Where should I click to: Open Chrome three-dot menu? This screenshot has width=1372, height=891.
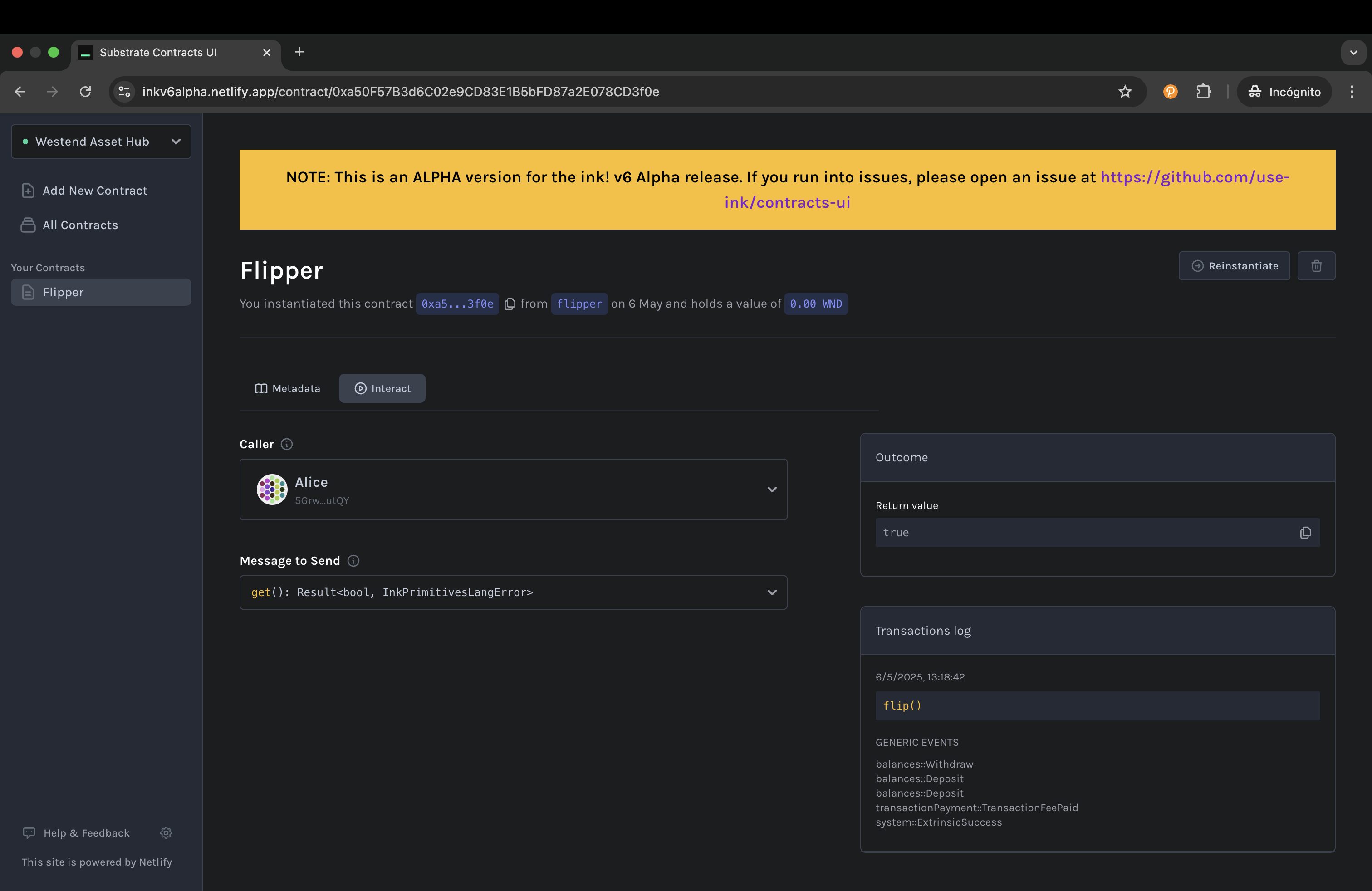[x=1351, y=92]
